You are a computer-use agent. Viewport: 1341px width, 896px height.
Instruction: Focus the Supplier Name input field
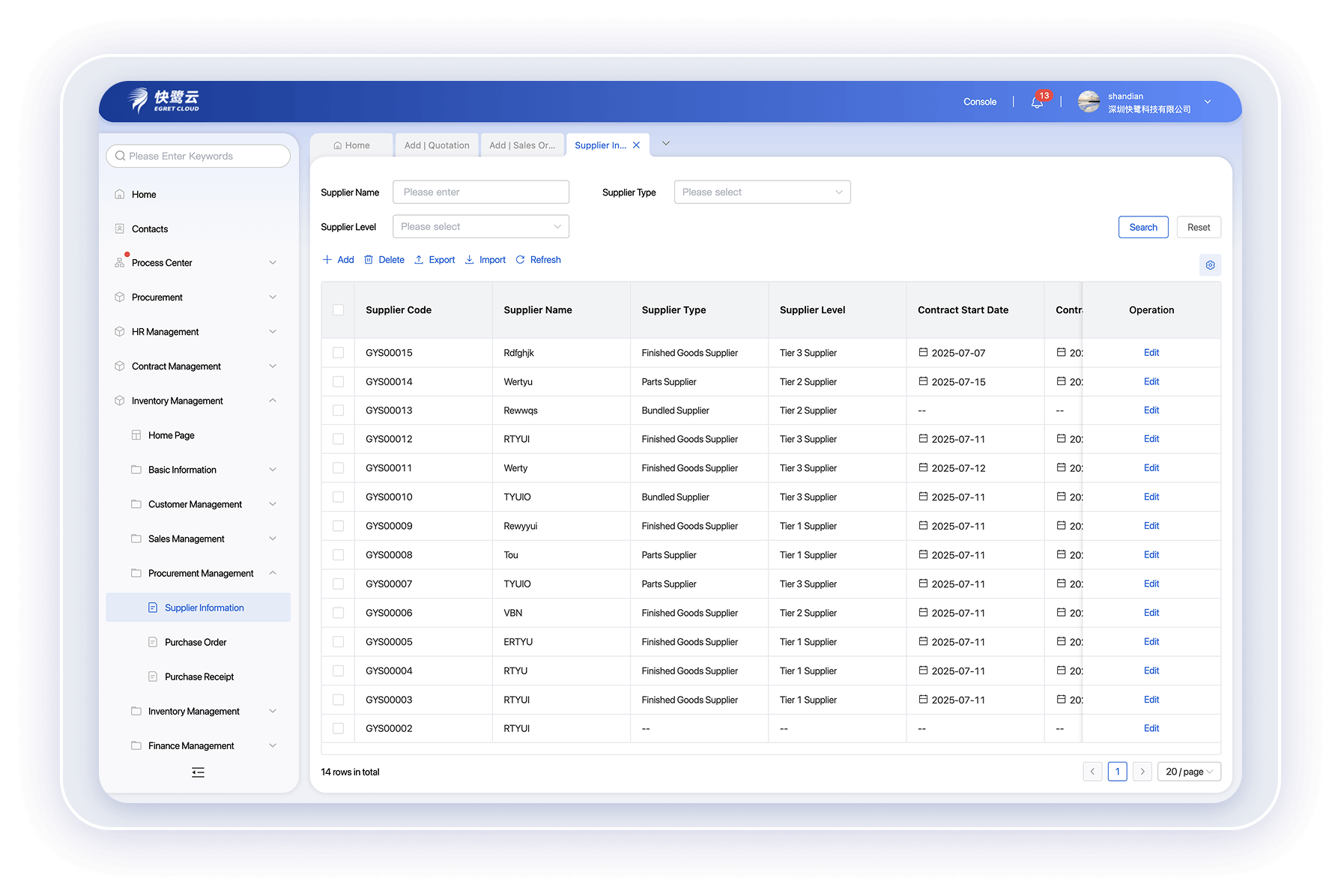tap(480, 193)
